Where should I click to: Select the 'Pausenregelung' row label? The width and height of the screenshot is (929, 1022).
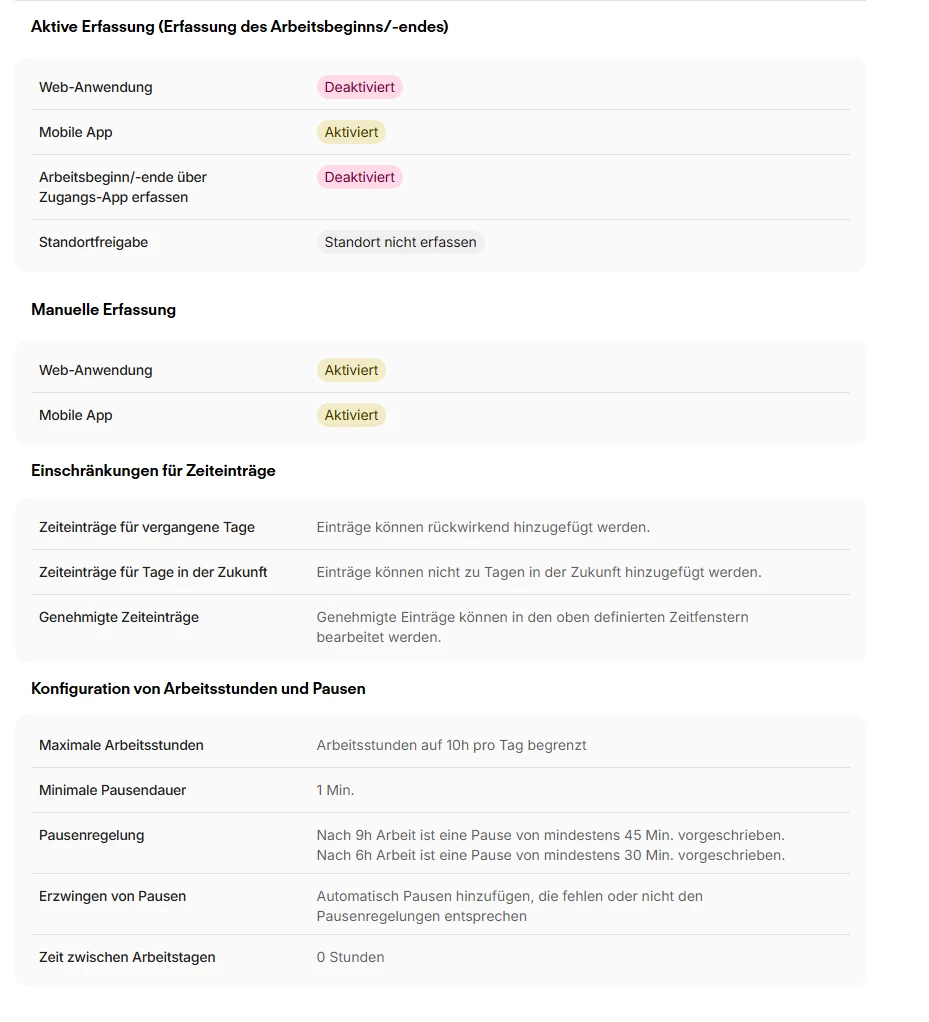pyautogui.click(x=91, y=836)
